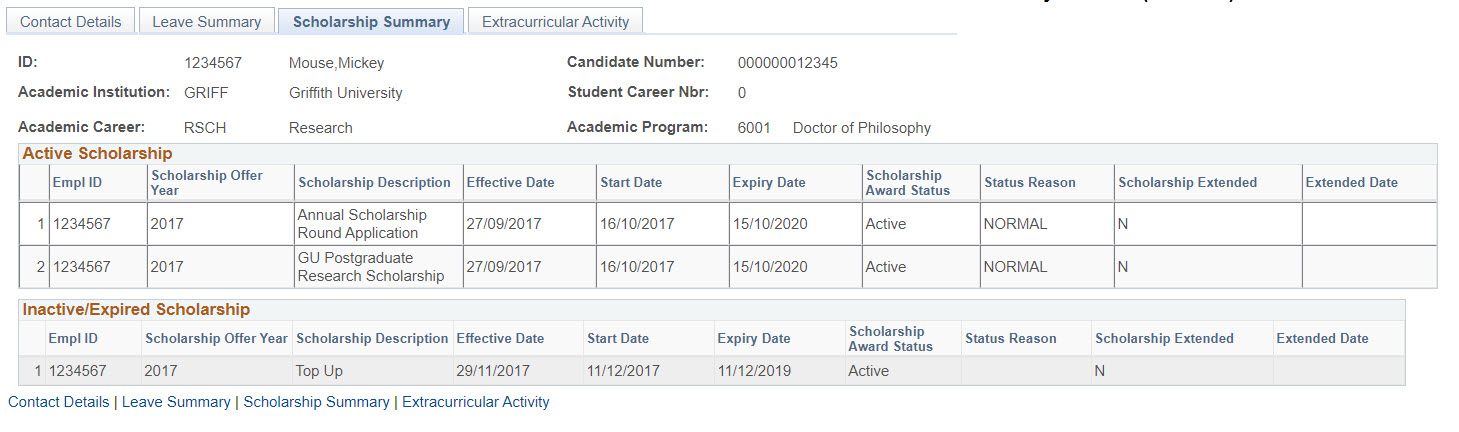Click the Candidate Number value 000000012345
This screenshot has height=432, width=1459.
click(788, 63)
